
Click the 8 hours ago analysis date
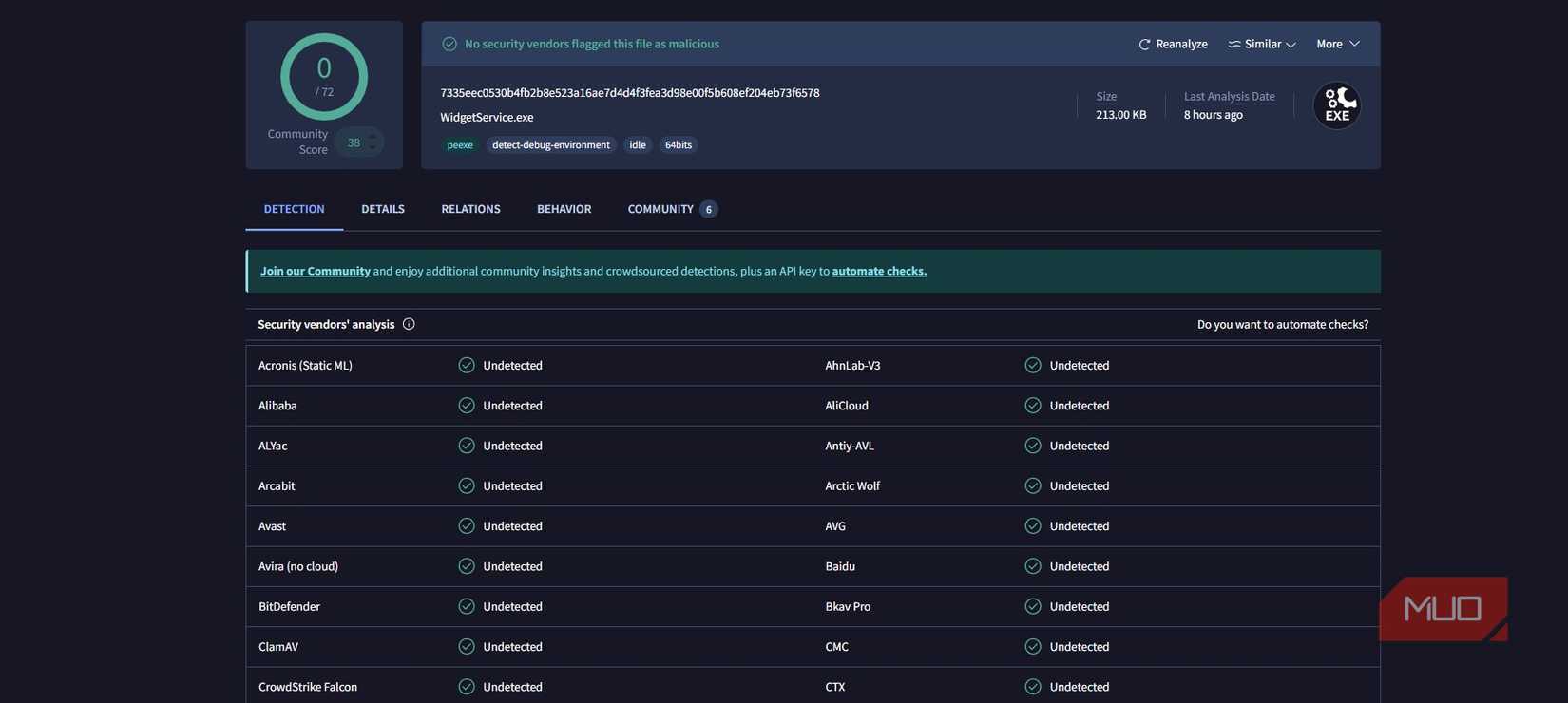(1214, 115)
